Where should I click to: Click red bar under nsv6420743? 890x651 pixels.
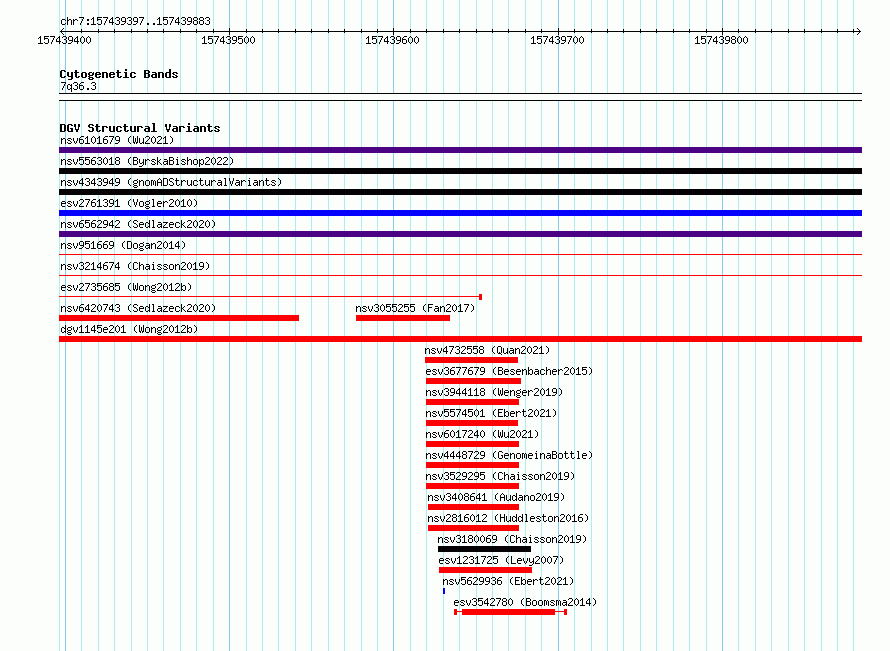pyautogui.click(x=179, y=318)
